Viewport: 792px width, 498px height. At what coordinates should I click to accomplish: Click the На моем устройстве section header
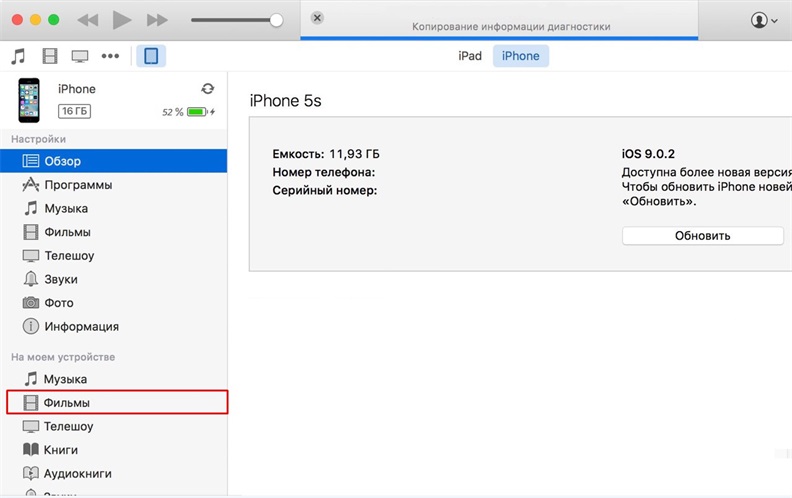tap(63, 357)
